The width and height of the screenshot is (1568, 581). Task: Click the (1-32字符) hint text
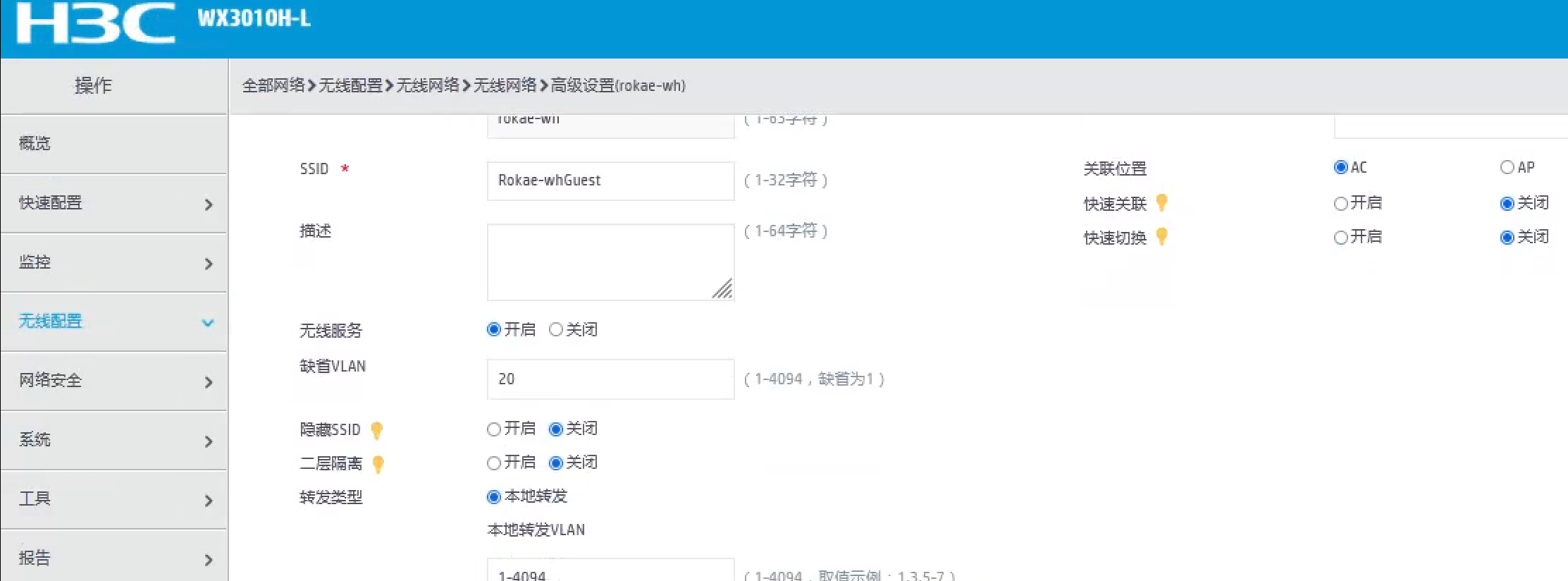pyautogui.click(x=786, y=181)
